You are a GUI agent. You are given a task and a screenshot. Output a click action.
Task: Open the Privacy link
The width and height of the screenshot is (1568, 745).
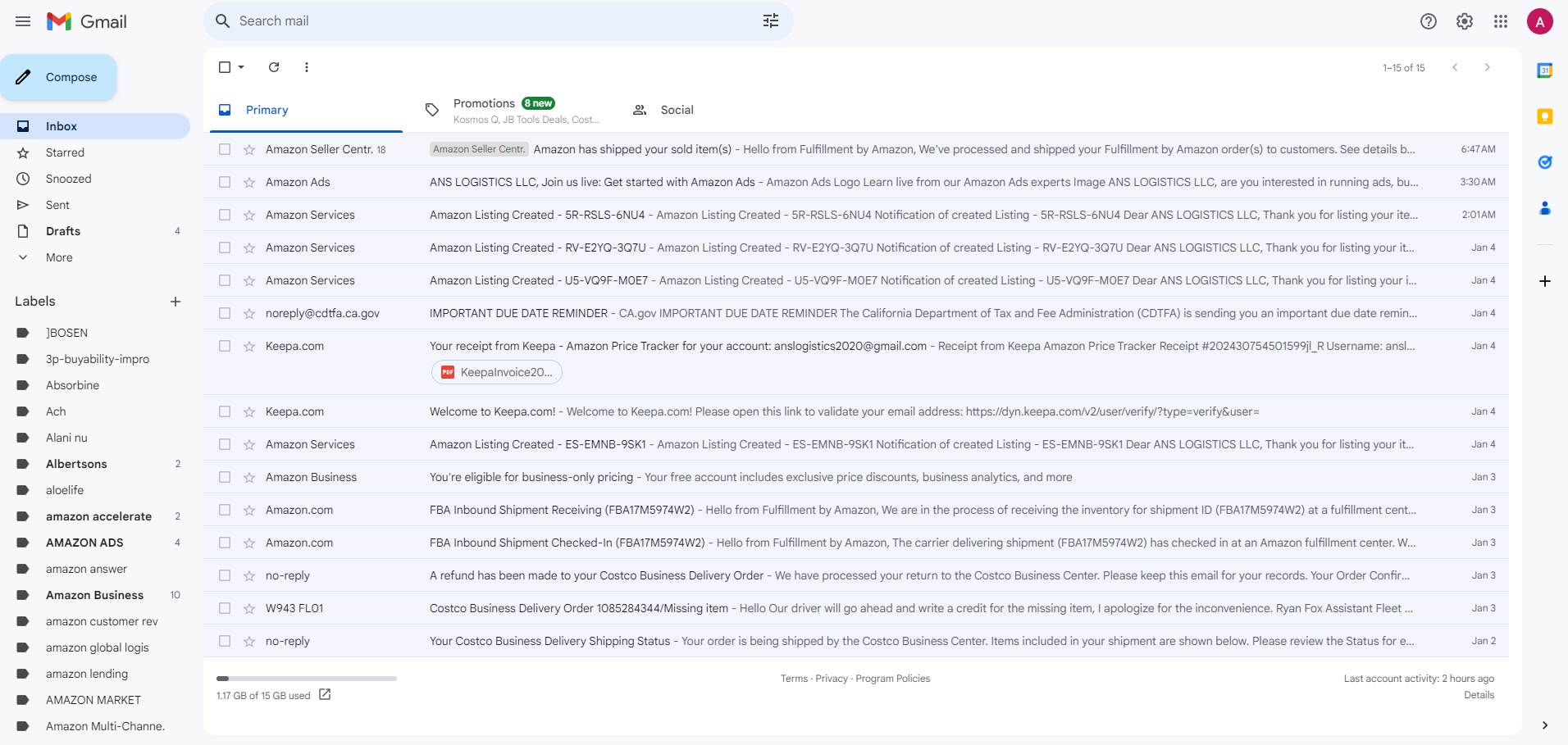832,679
